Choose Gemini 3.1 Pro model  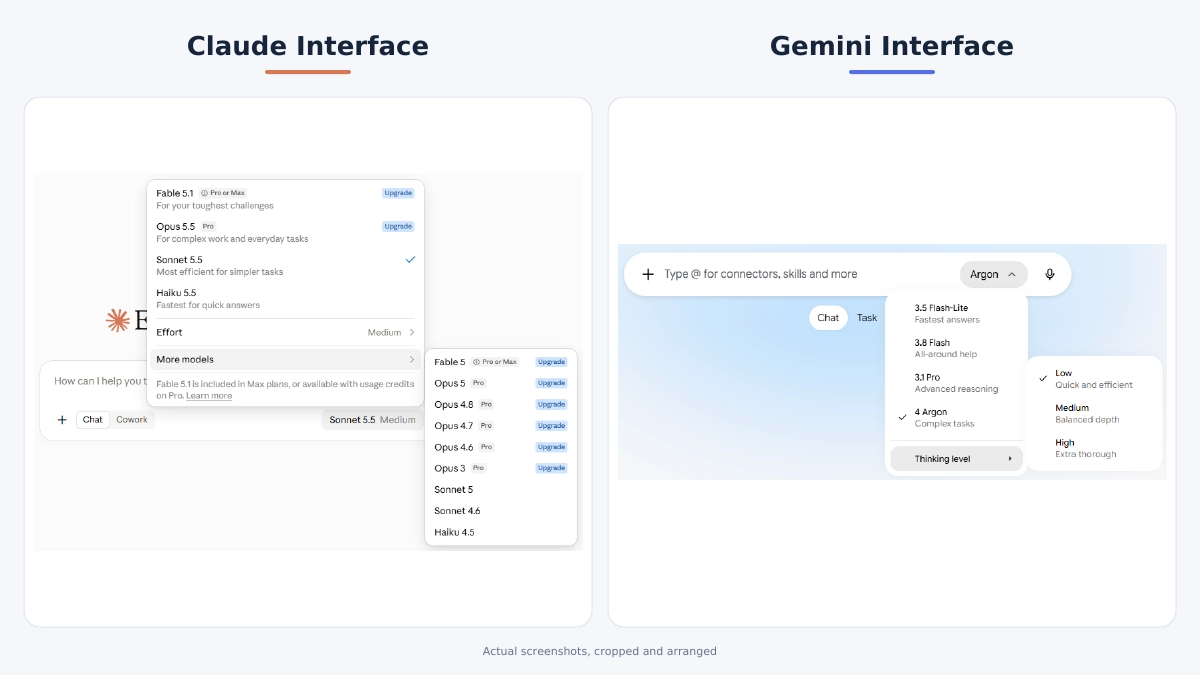(956, 383)
